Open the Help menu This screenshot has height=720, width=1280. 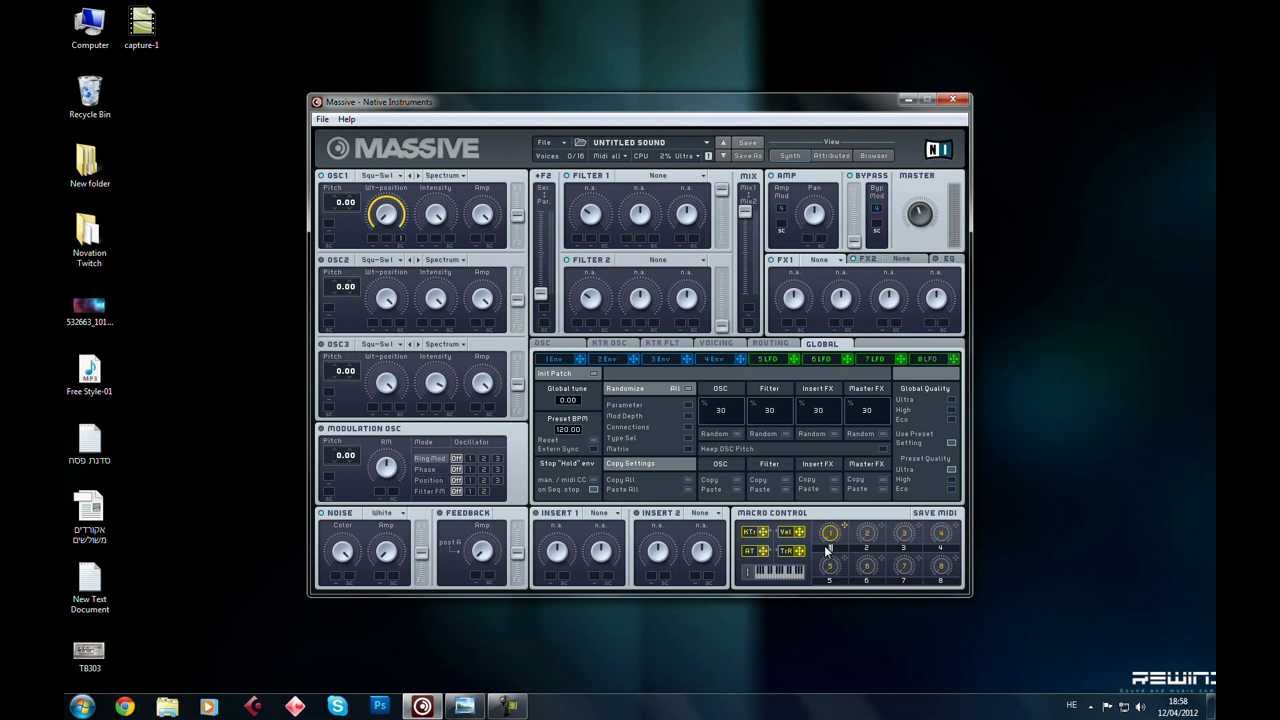(346, 119)
